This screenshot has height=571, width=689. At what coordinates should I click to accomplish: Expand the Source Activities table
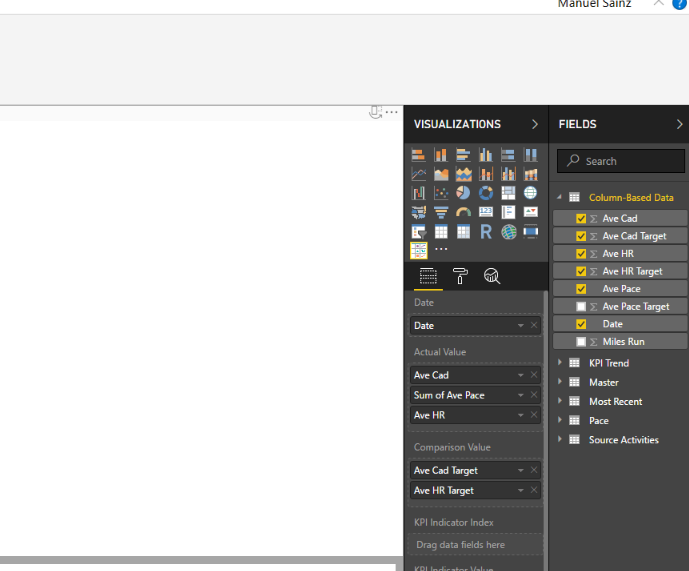559,440
